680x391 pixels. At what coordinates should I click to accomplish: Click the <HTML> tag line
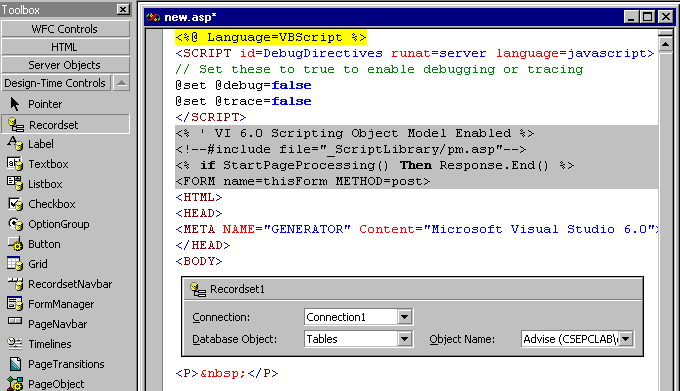coord(199,197)
